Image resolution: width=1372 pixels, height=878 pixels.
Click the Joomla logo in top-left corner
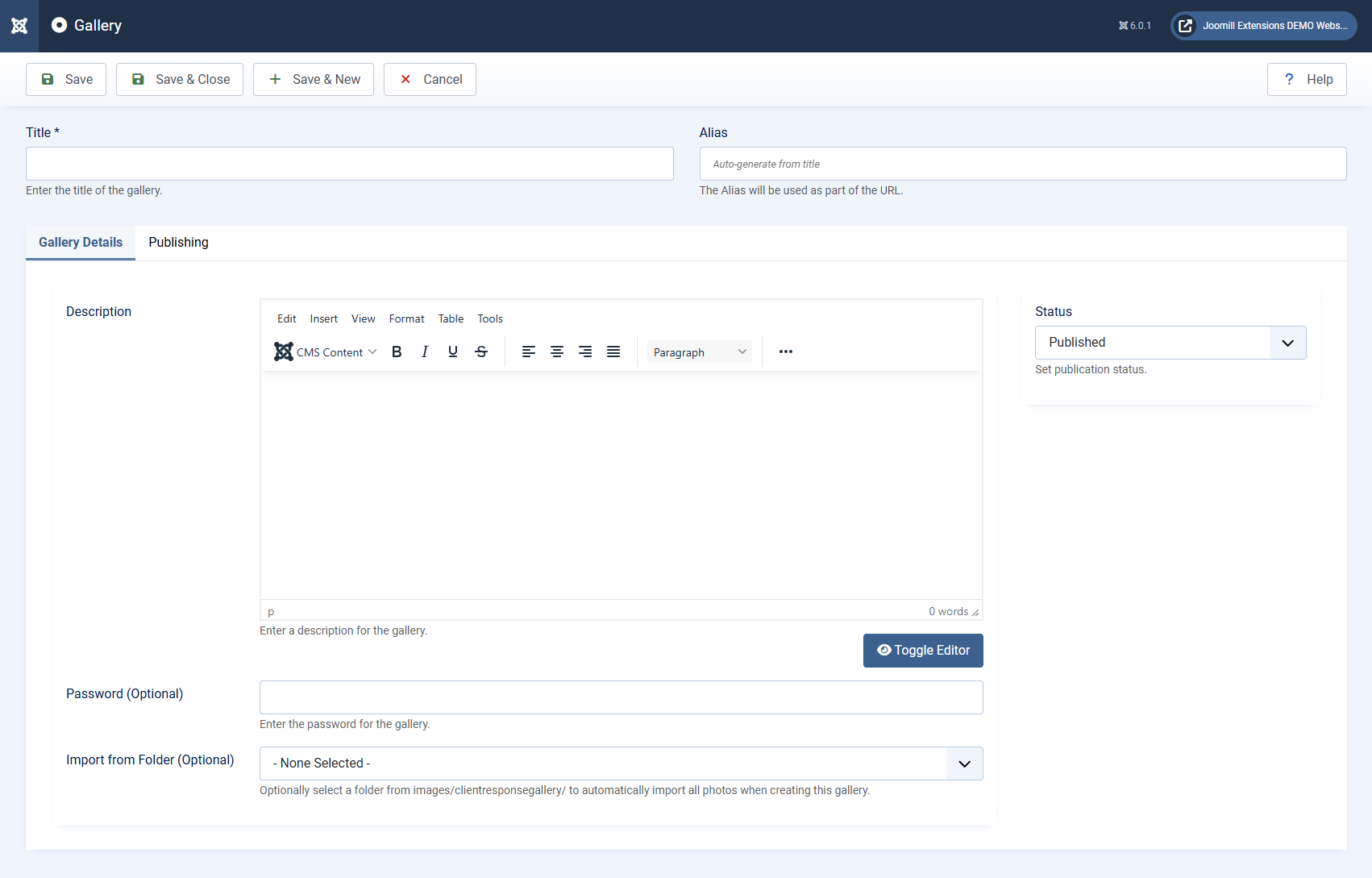(19, 26)
